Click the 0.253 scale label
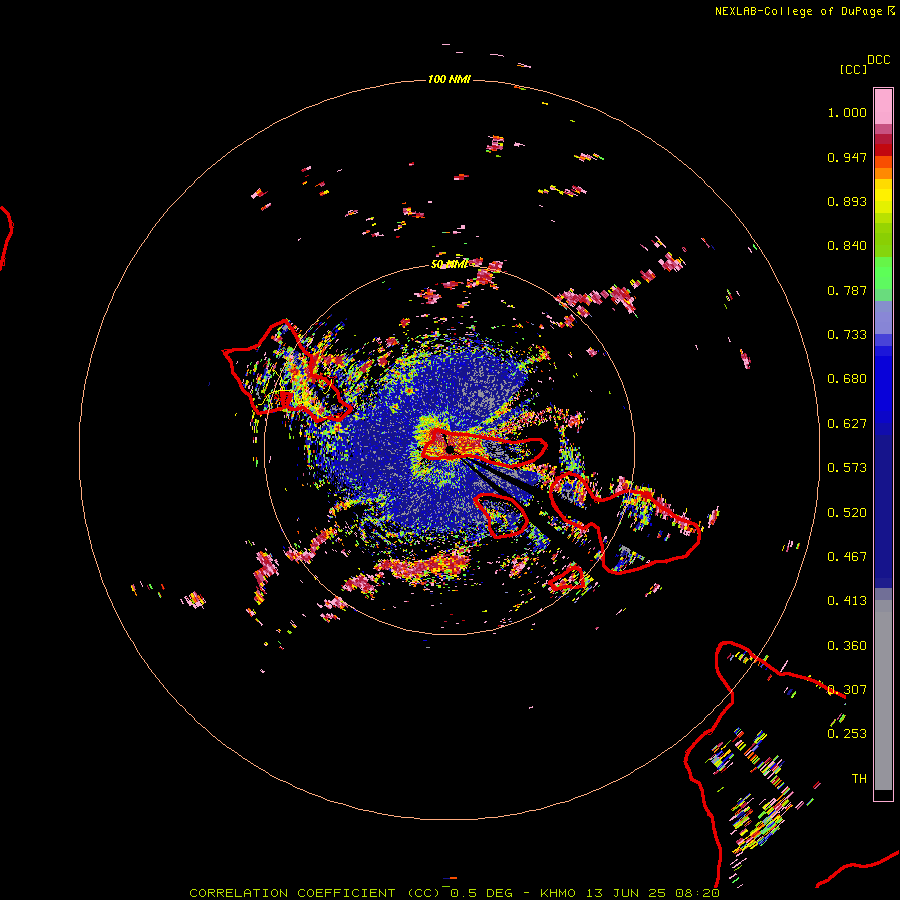Viewport: 900px width, 900px height. tap(847, 734)
